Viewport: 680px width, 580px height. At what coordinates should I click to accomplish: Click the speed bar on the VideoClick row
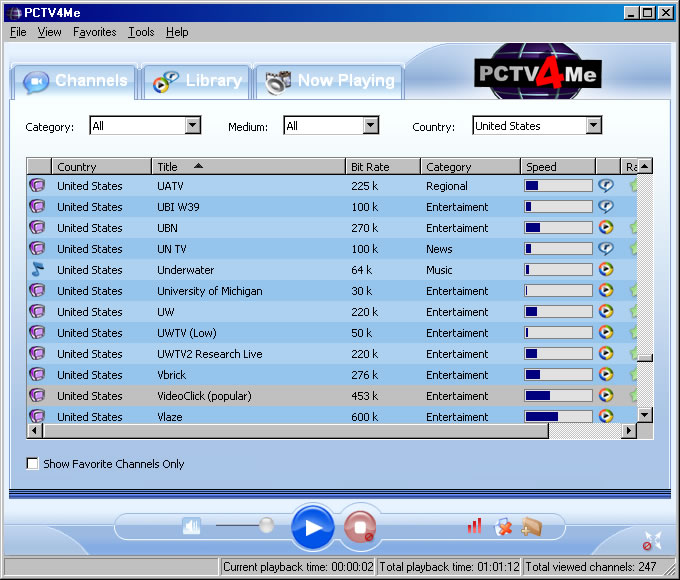(558, 395)
